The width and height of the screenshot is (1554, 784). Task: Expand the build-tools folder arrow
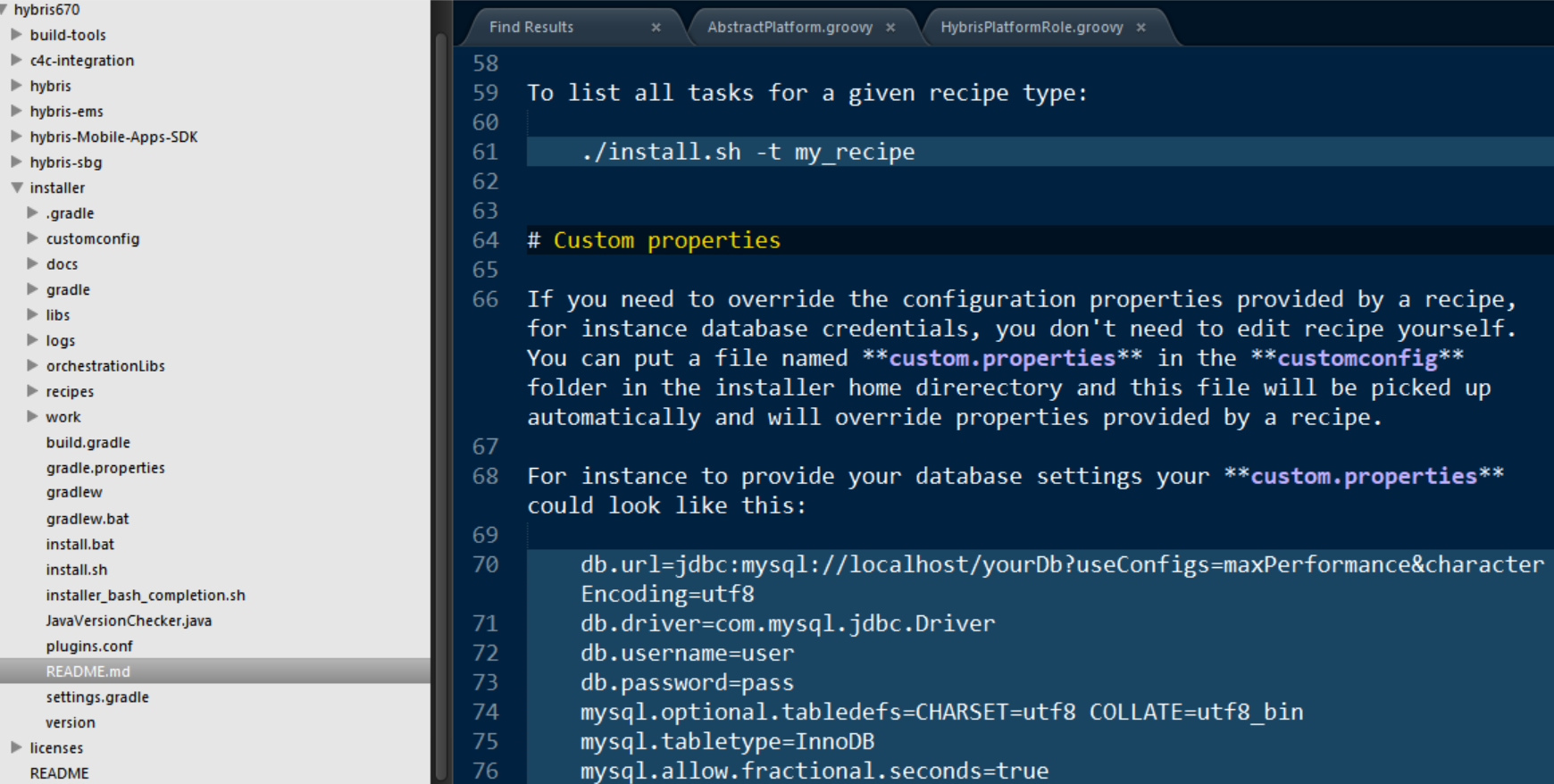click(x=16, y=35)
